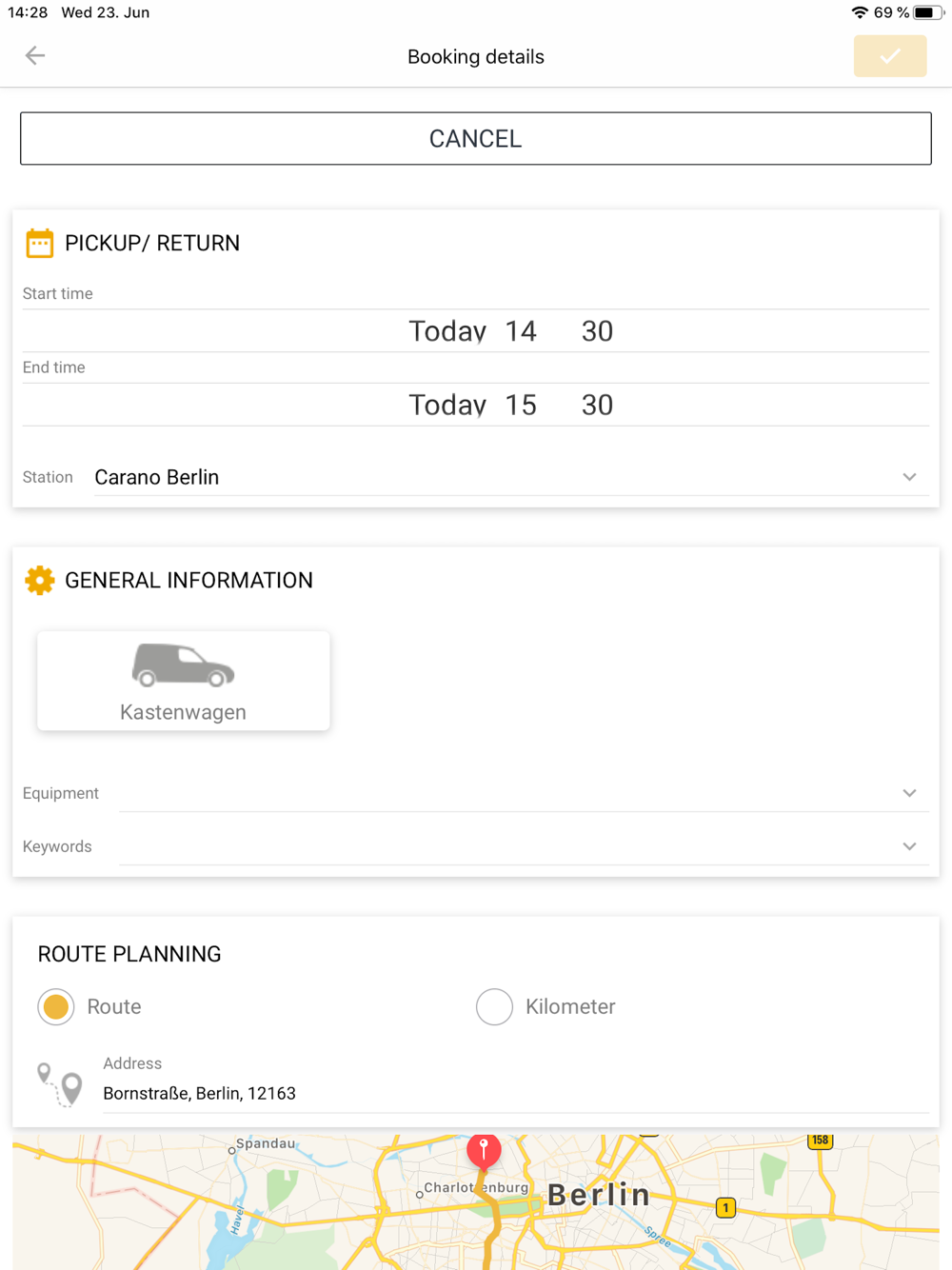
Task: Tap the WiFi status icon
Action: click(x=859, y=12)
